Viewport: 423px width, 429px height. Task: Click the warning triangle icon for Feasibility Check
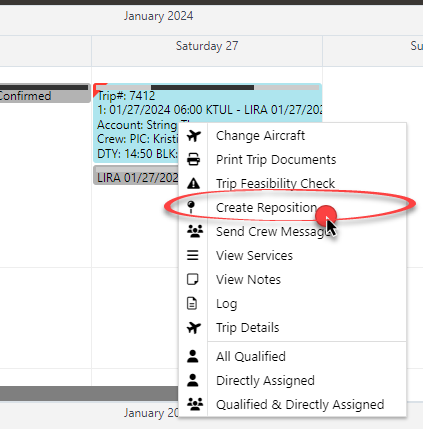(x=193, y=183)
